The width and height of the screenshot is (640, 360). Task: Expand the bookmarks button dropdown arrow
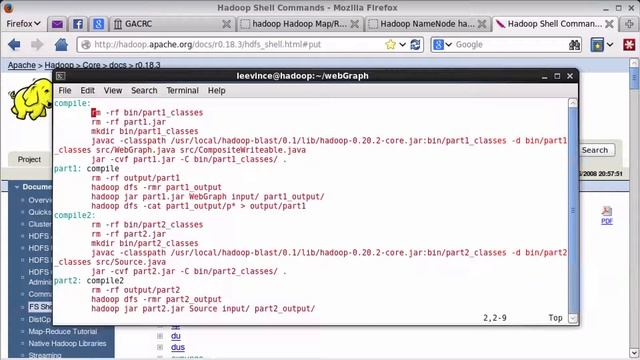tap(610, 44)
